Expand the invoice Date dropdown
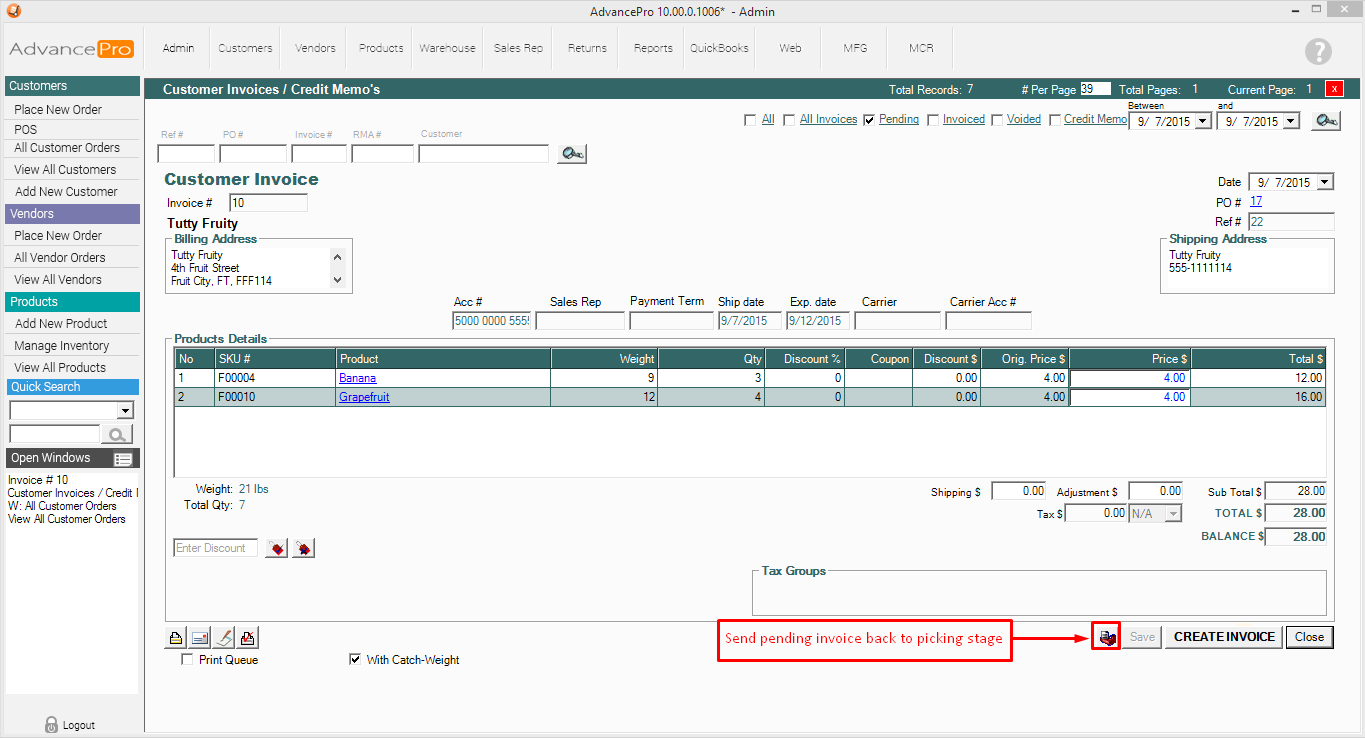The width and height of the screenshot is (1365, 738). (x=1325, y=183)
